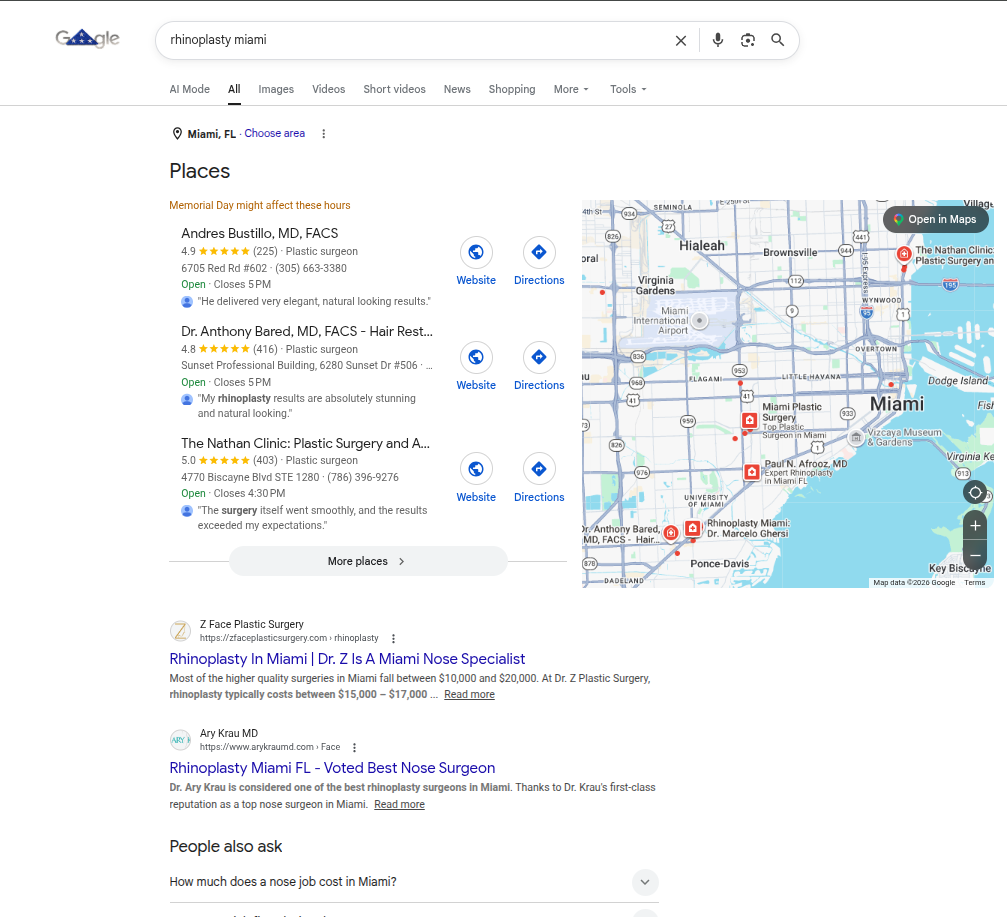
Task: Click the Miami International Airport map marker
Action: pyautogui.click(x=700, y=320)
